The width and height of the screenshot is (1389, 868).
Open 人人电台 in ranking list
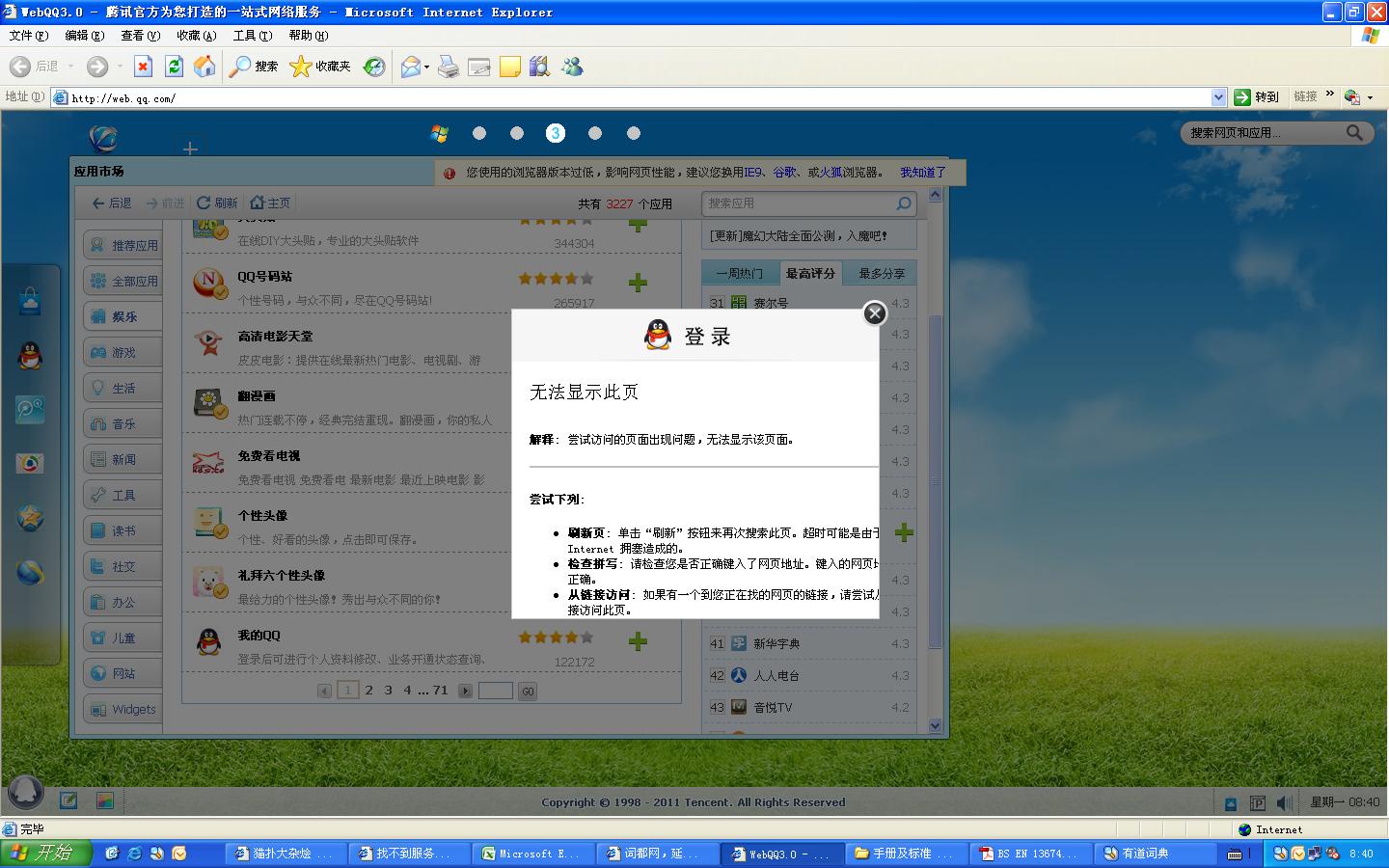coord(776,675)
